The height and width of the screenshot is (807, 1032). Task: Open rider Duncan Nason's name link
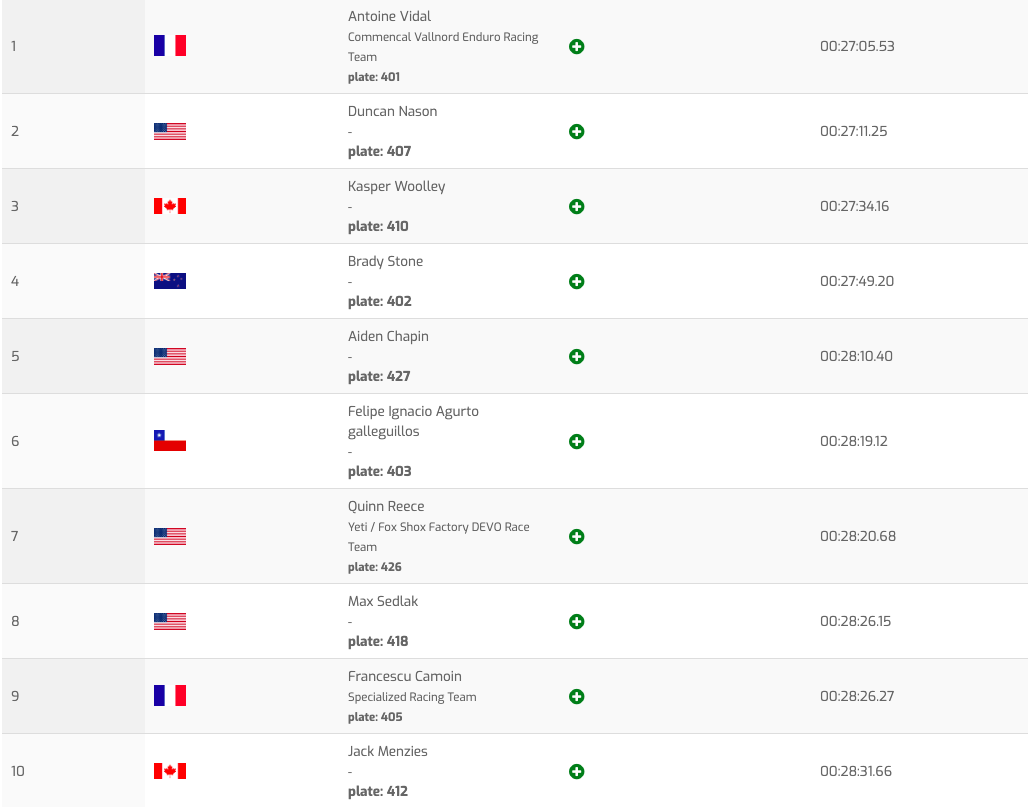[x=392, y=111]
